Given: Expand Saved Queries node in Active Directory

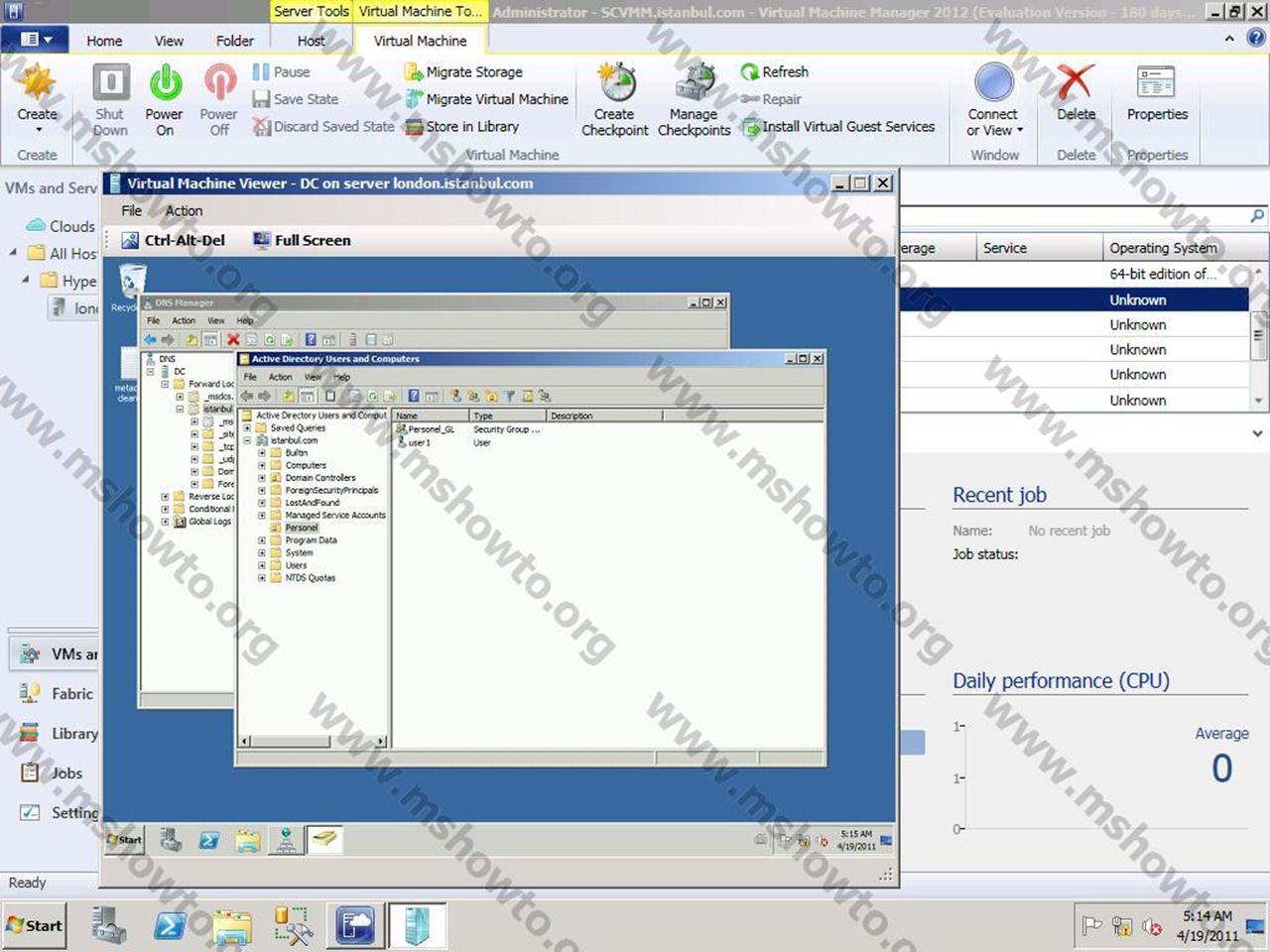Looking at the screenshot, I should 247,428.
